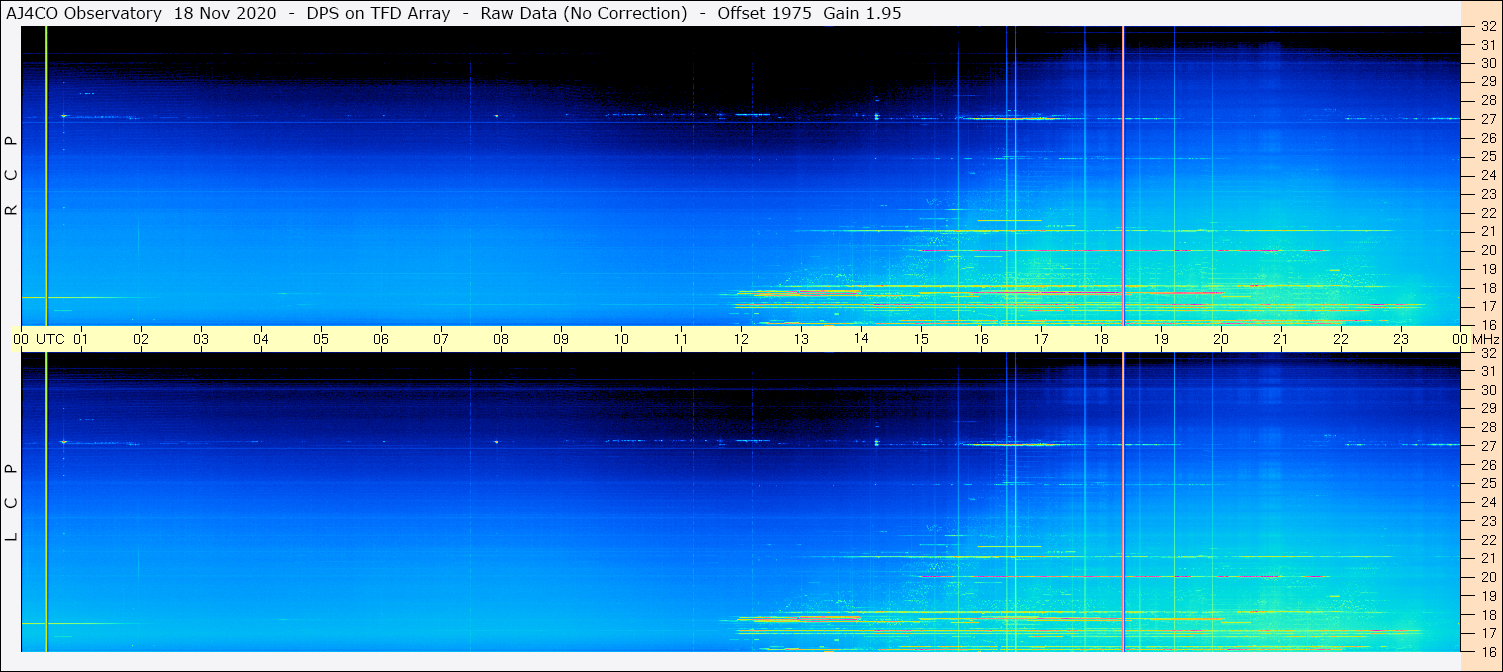Click the 'AJ4CO Observatory' title text
1503x672 pixels.
[85, 13]
